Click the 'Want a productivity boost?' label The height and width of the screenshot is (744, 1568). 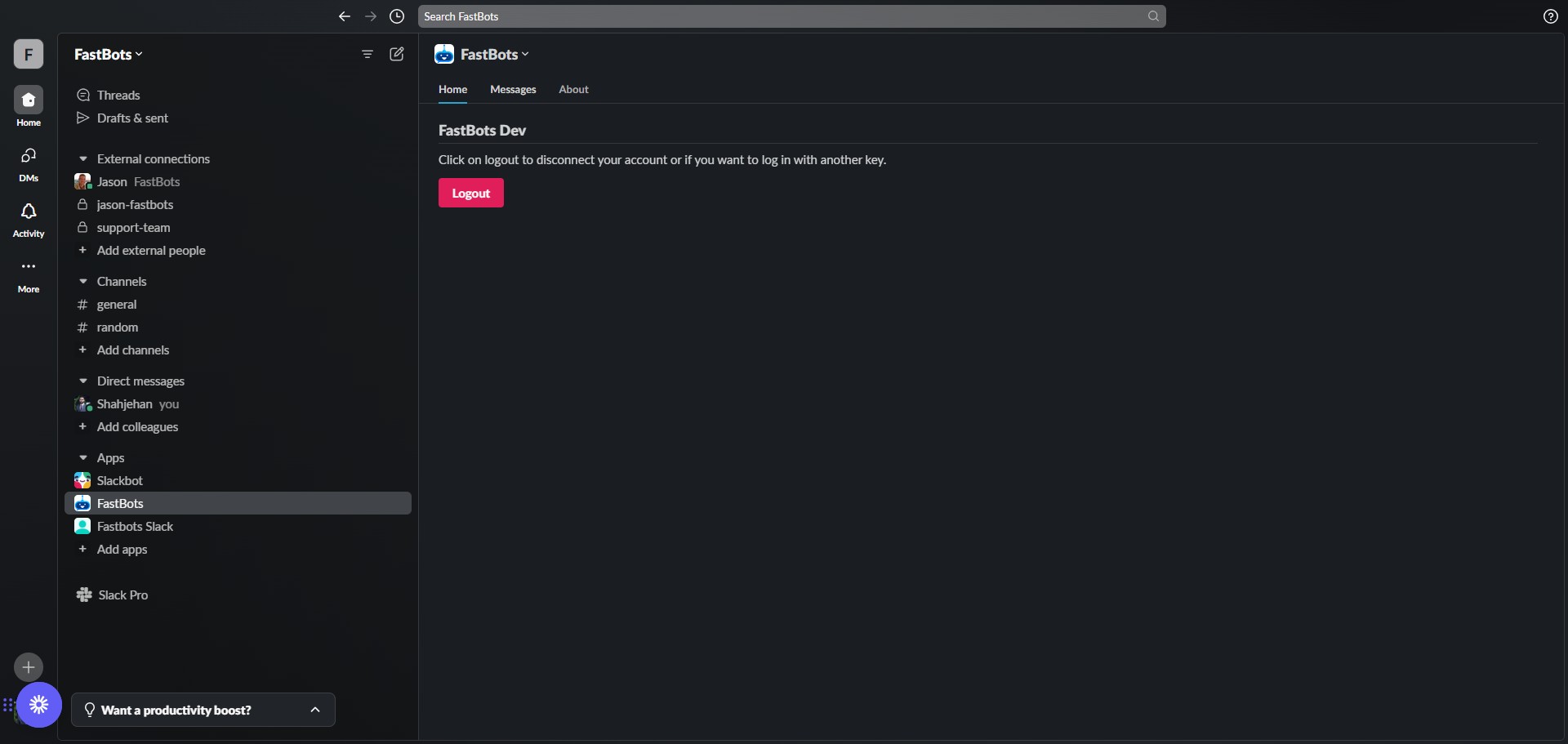pyautogui.click(x=176, y=710)
